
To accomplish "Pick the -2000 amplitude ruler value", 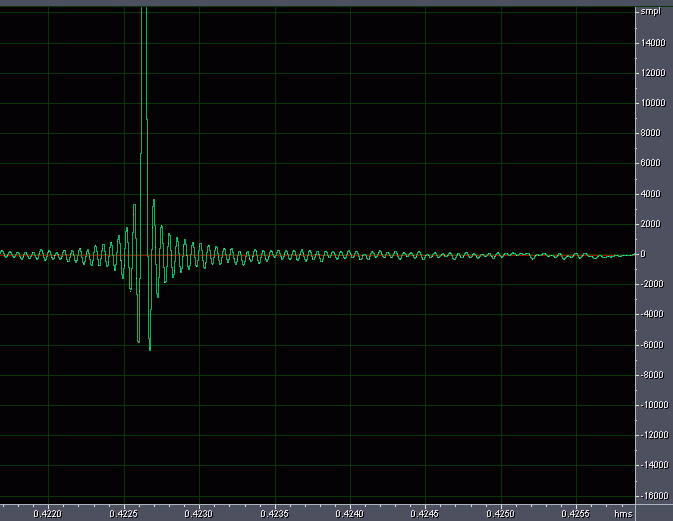I will click(652, 284).
